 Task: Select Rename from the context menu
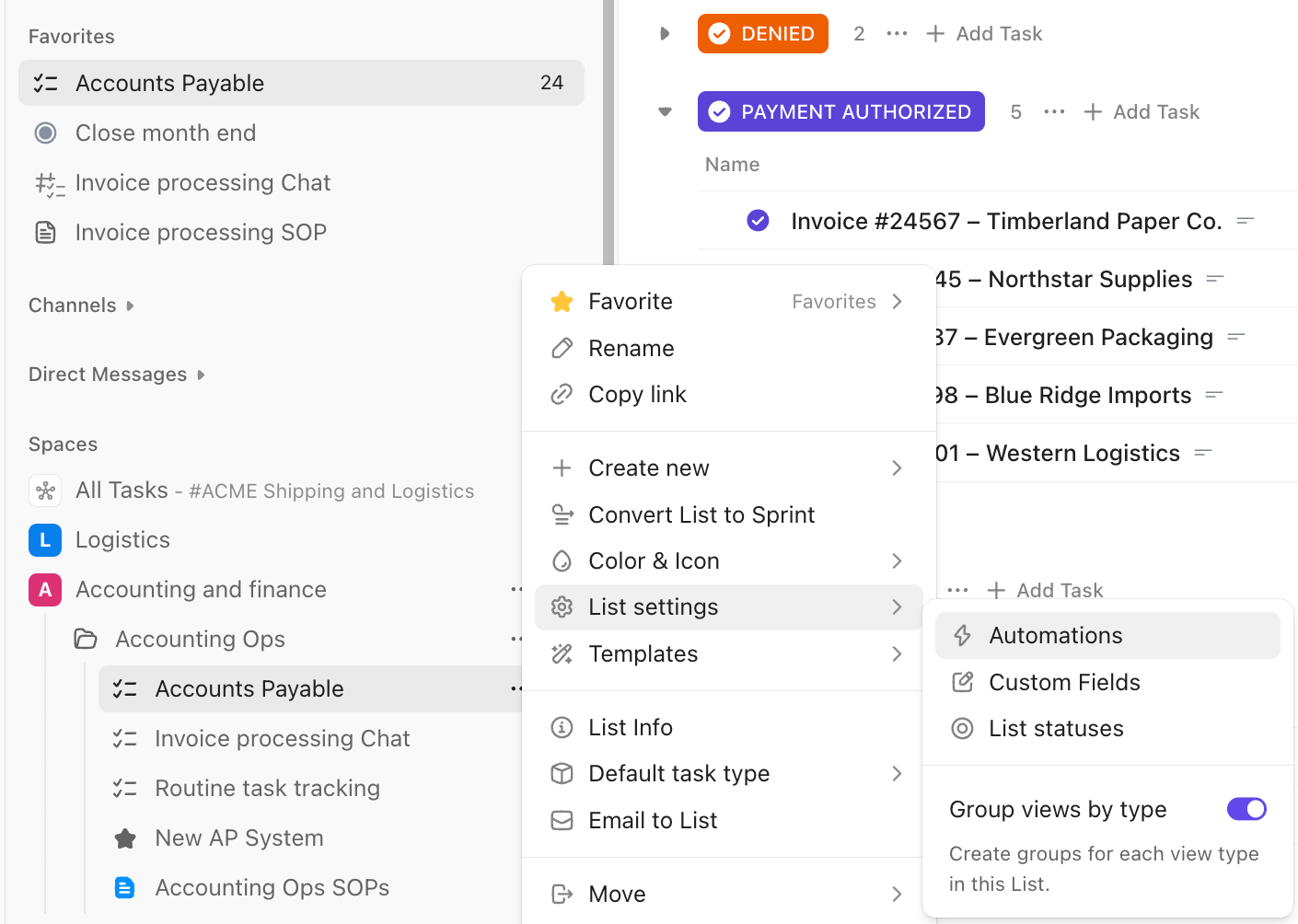point(632,348)
